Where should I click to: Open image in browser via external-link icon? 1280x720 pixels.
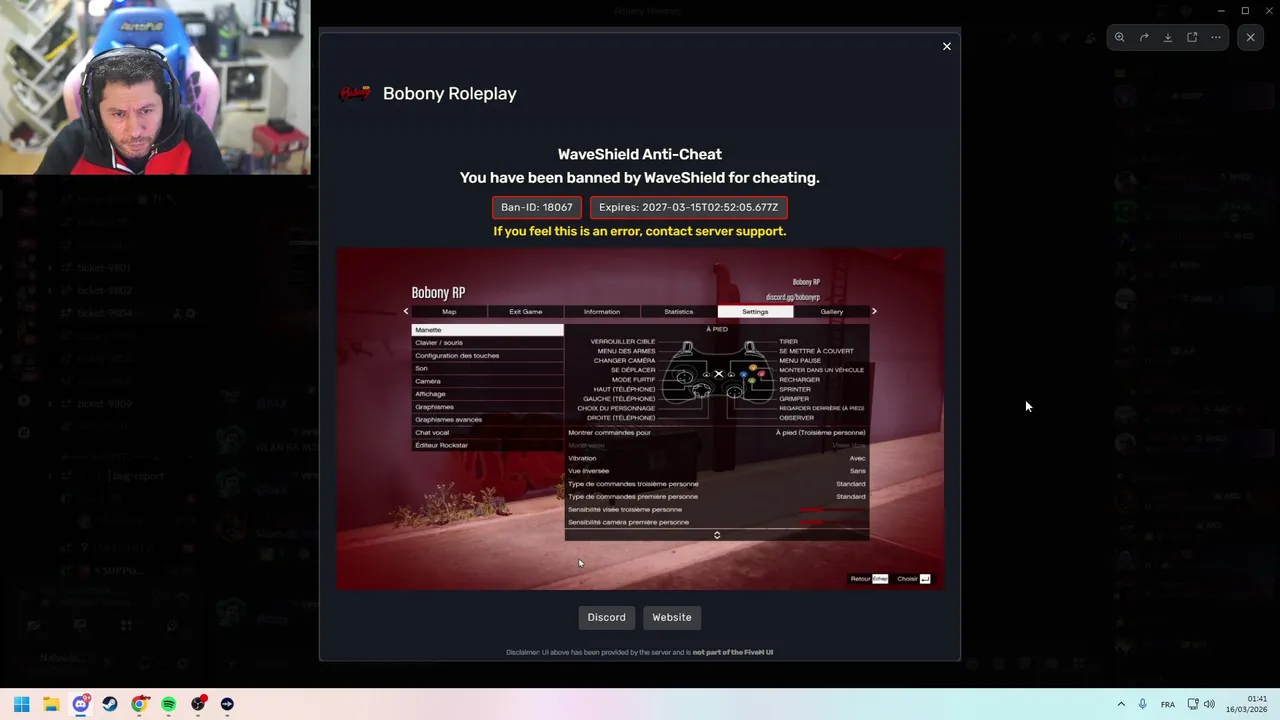click(x=1192, y=37)
